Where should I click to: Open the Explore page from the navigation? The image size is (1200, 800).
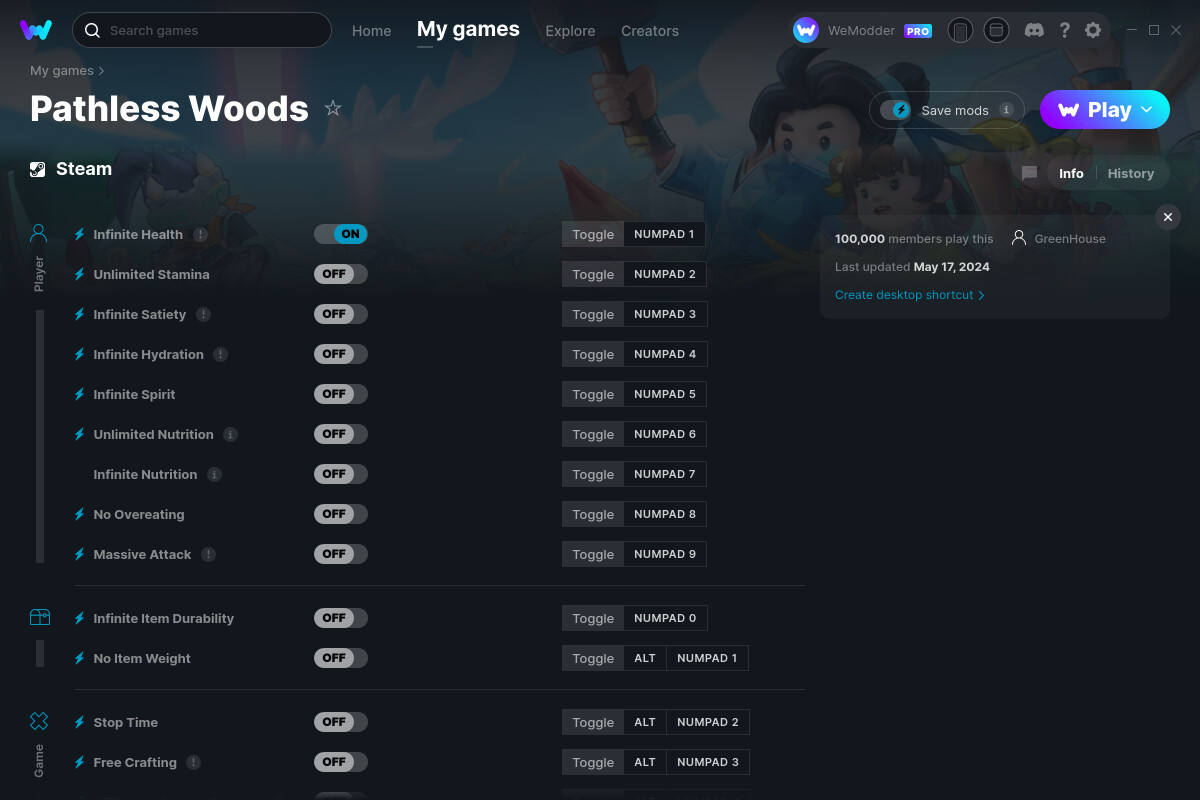coord(570,31)
